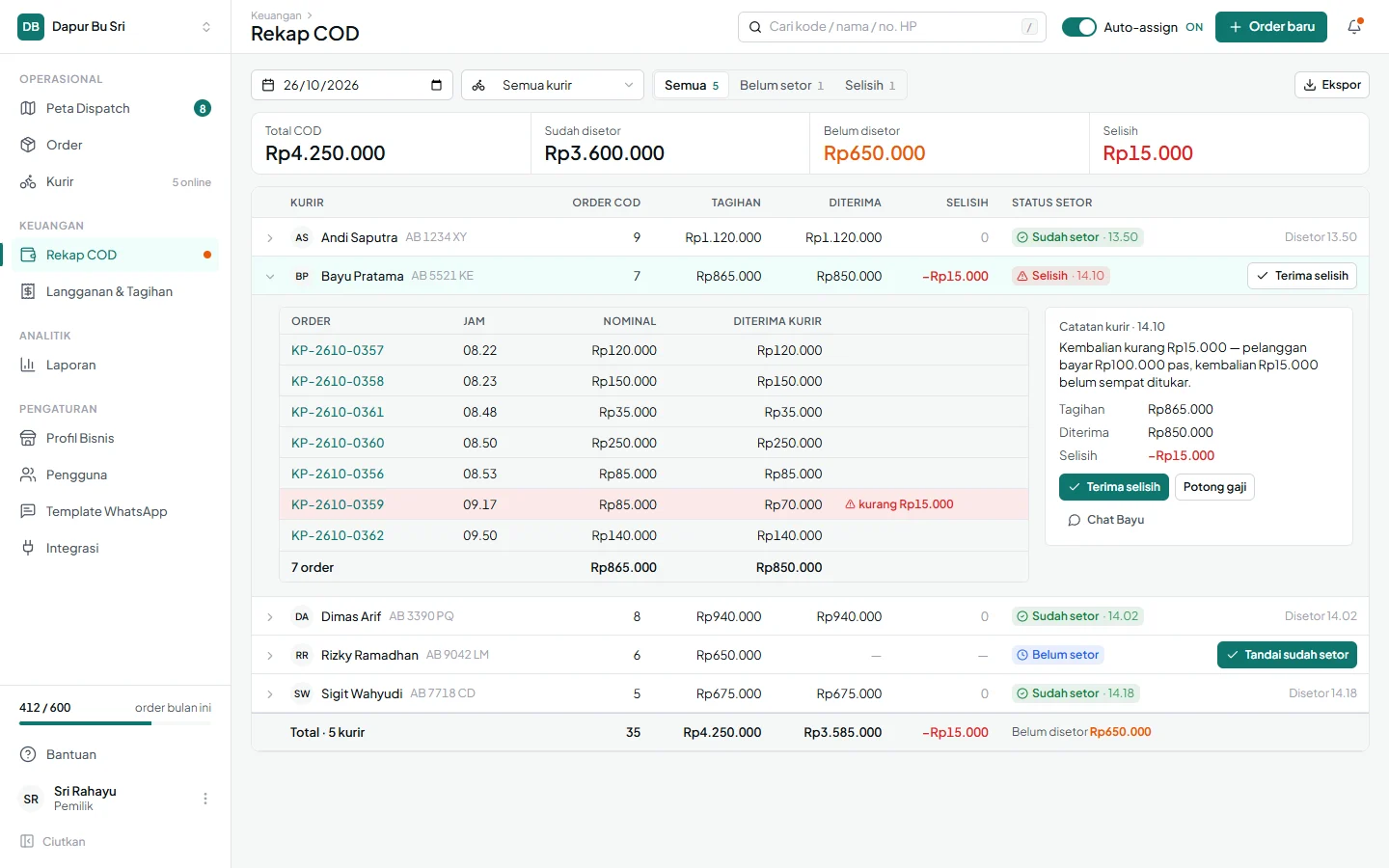This screenshot has height=868, width=1389.
Task: Open the Dapur Bu Sri business switcher
Action: pyautogui.click(x=116, y=27)
